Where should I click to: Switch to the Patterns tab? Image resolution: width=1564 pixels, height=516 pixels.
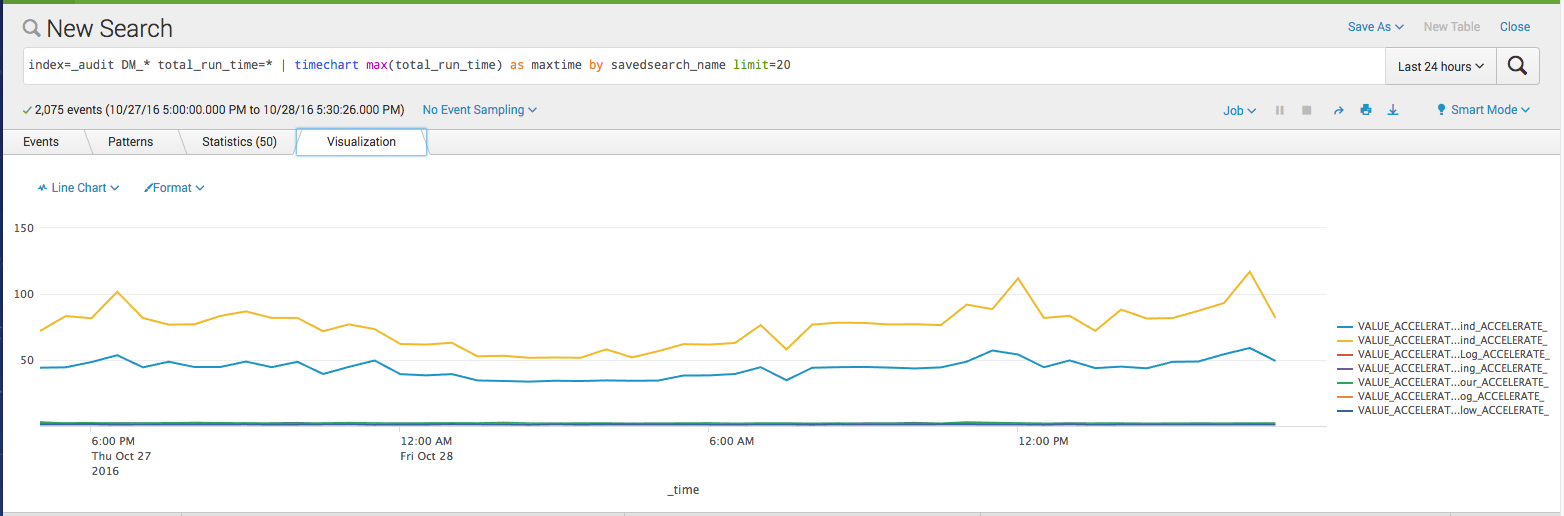tap(131, 142)
